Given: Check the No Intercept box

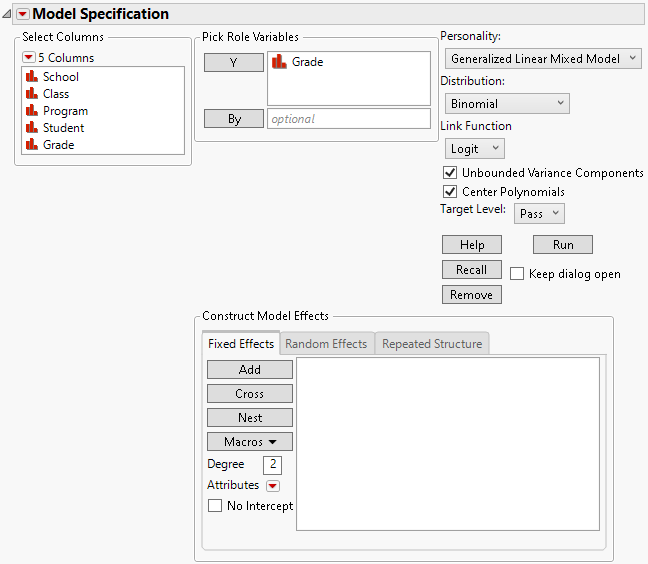Looking at the screenshot, I should (215, 506).
